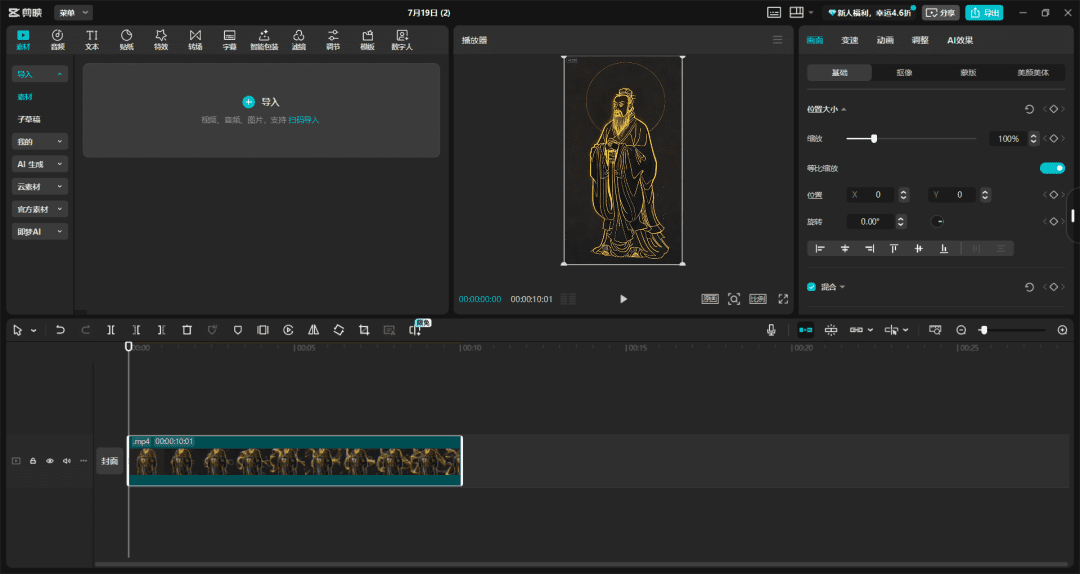The height and width of the screenshot is (574, 1080).
Task: Open the 文本 text panel
Action: (x=92, y=40)
